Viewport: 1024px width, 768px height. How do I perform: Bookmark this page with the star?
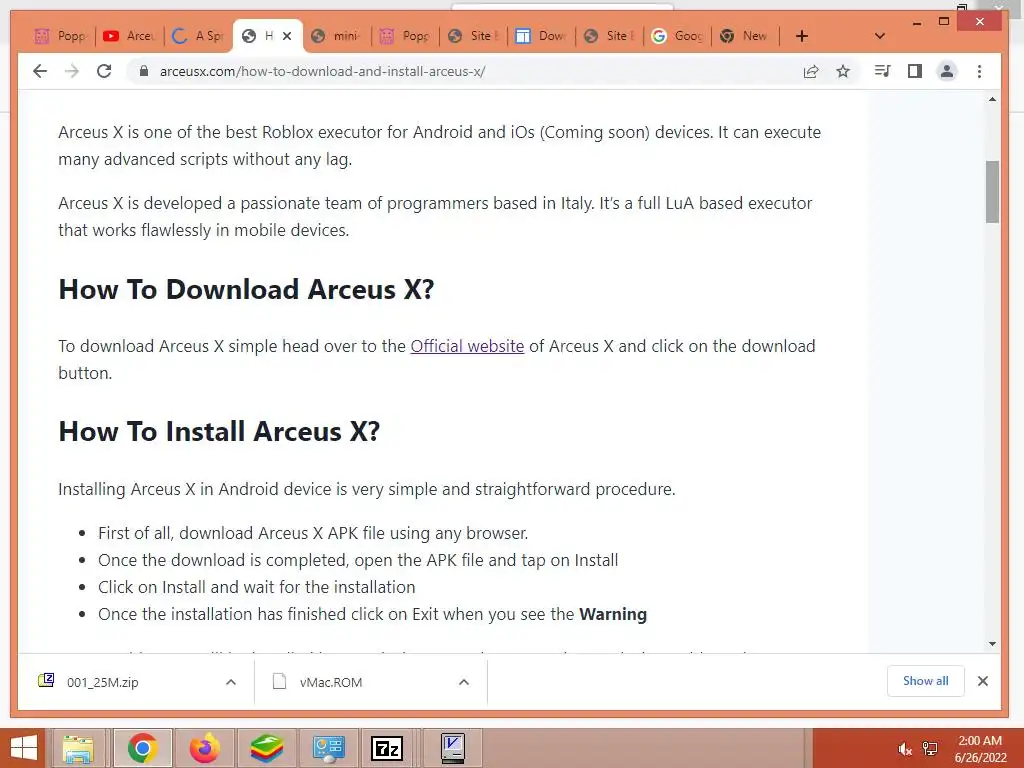click(843, 71)
